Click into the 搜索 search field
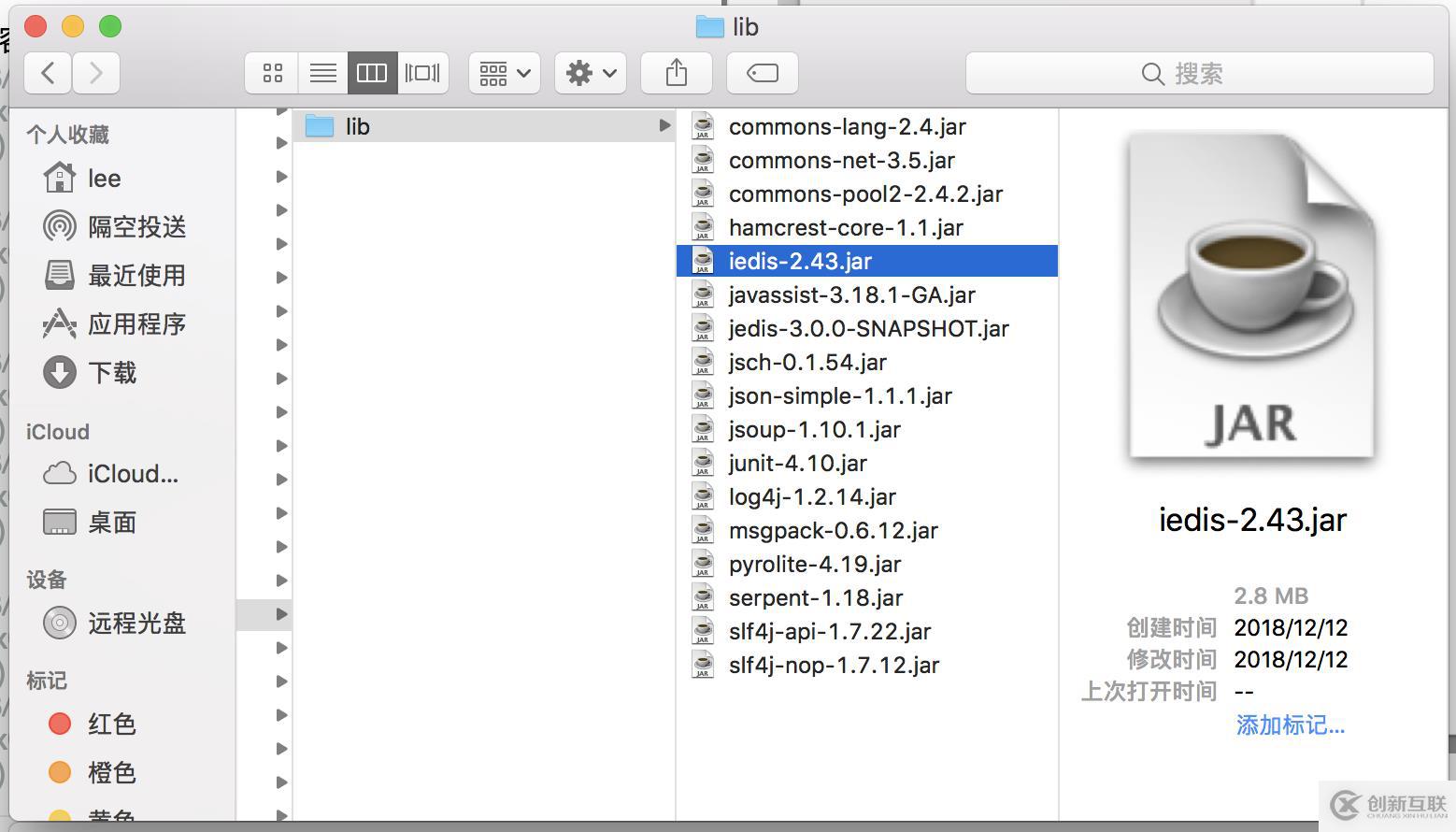Image resolution: width=1456 pixels, height=832 pixels. point(1199,73)
